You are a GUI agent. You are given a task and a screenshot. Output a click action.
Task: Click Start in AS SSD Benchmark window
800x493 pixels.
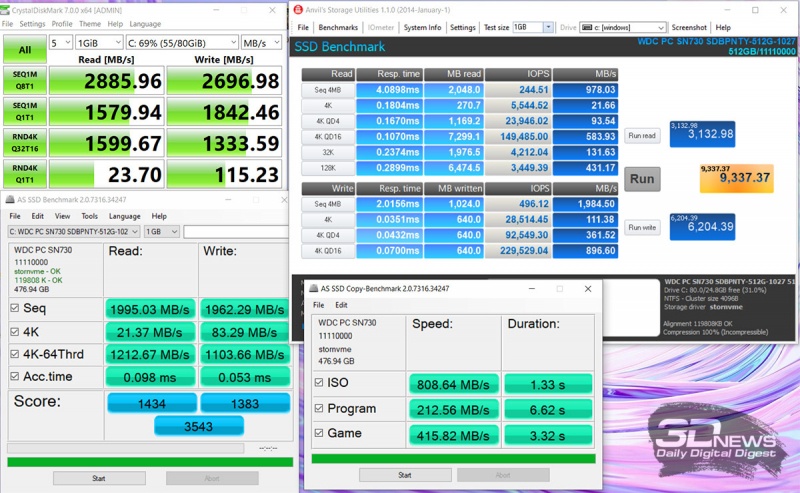[99, 478]
